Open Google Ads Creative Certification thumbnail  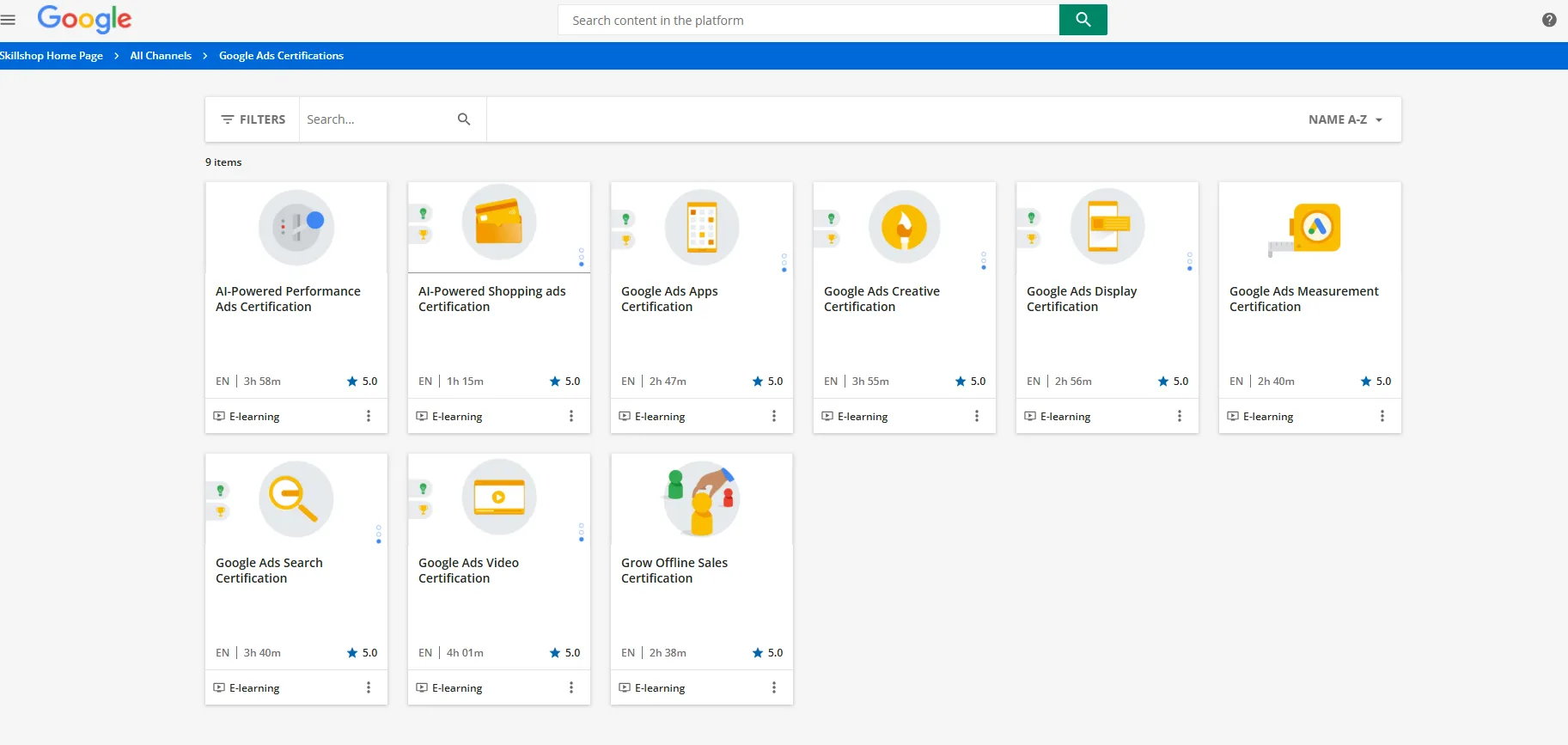[905, 227]
